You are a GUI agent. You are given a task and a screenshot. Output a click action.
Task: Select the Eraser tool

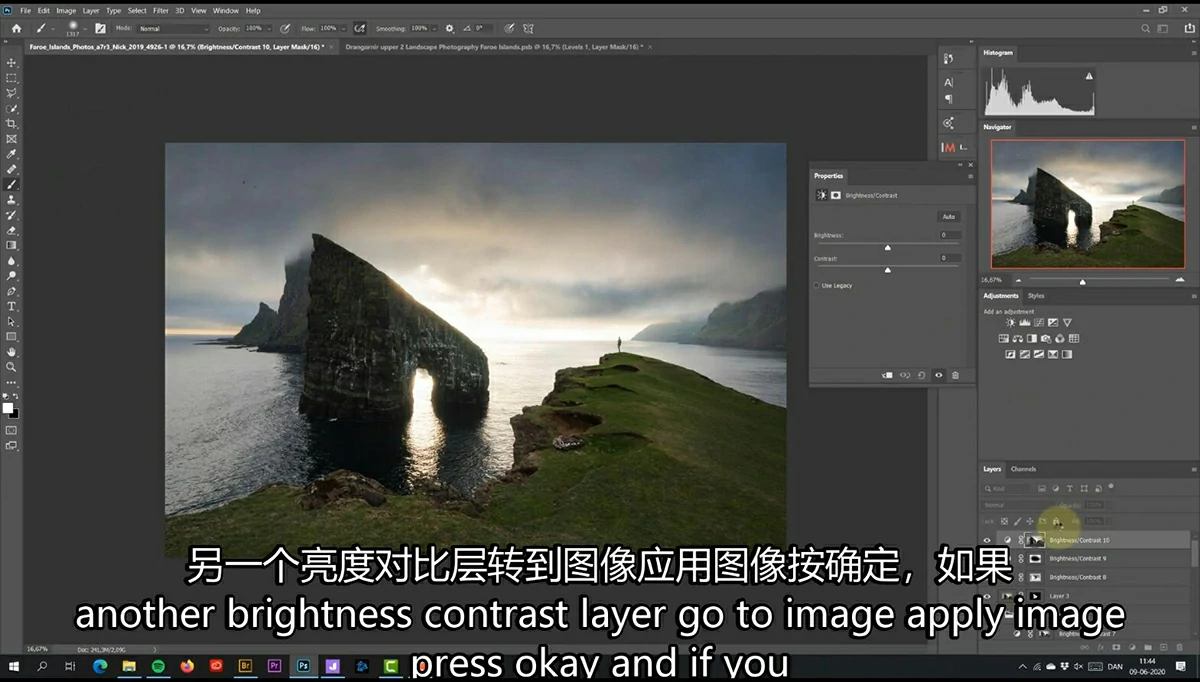point(12,230)
